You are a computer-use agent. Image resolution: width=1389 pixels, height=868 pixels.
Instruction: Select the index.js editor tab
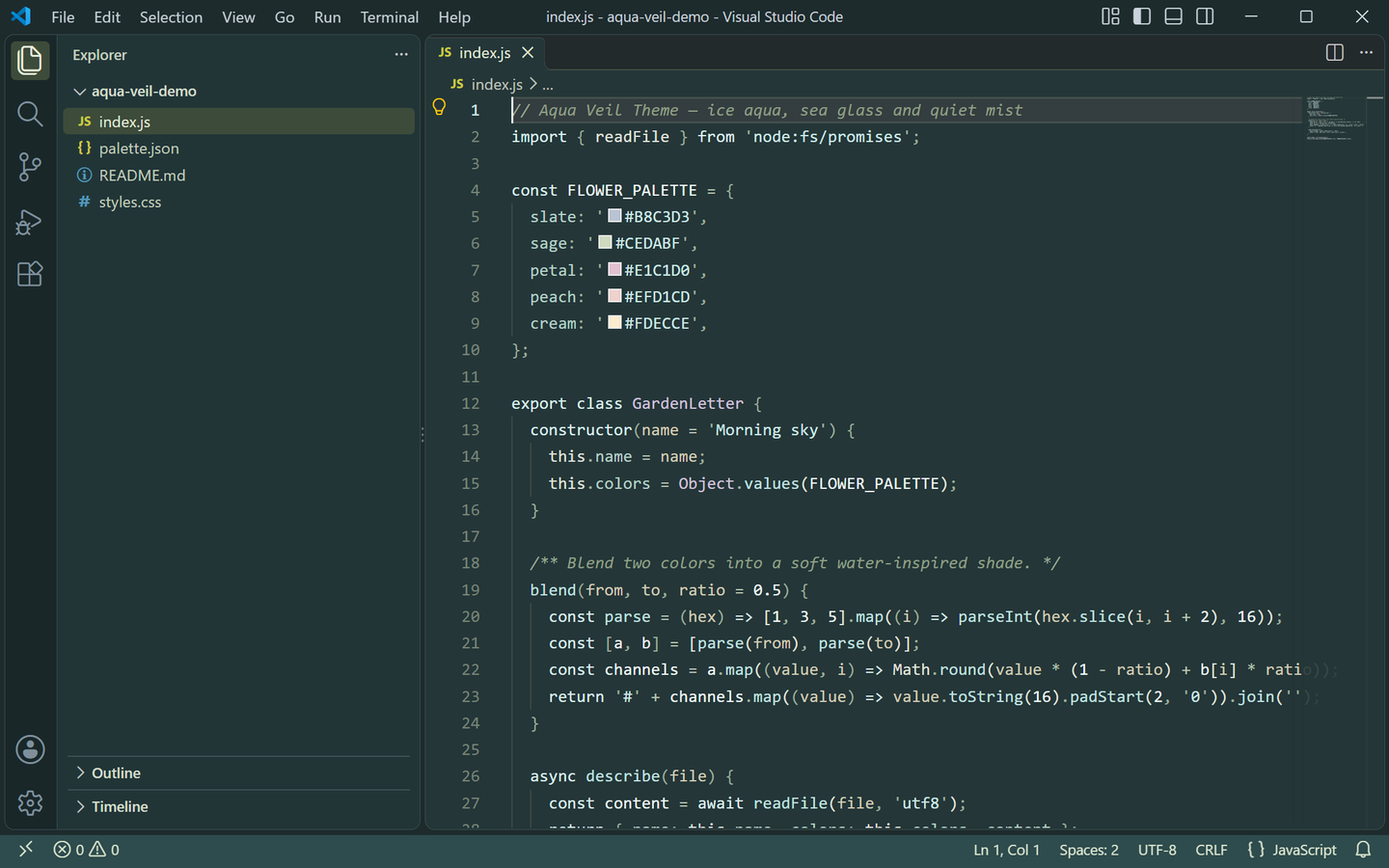pos(485,53)
